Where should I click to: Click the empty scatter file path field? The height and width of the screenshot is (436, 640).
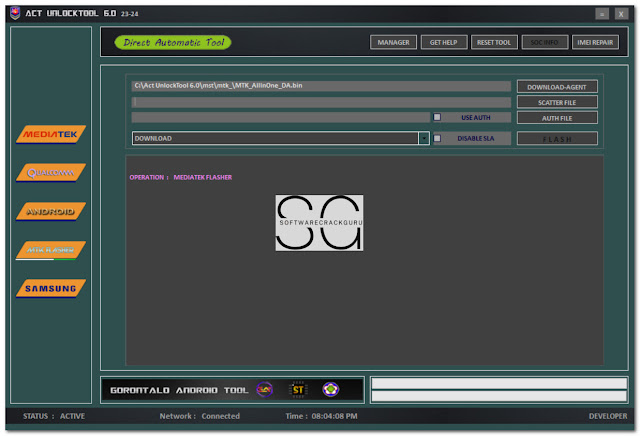coord(321,102)
